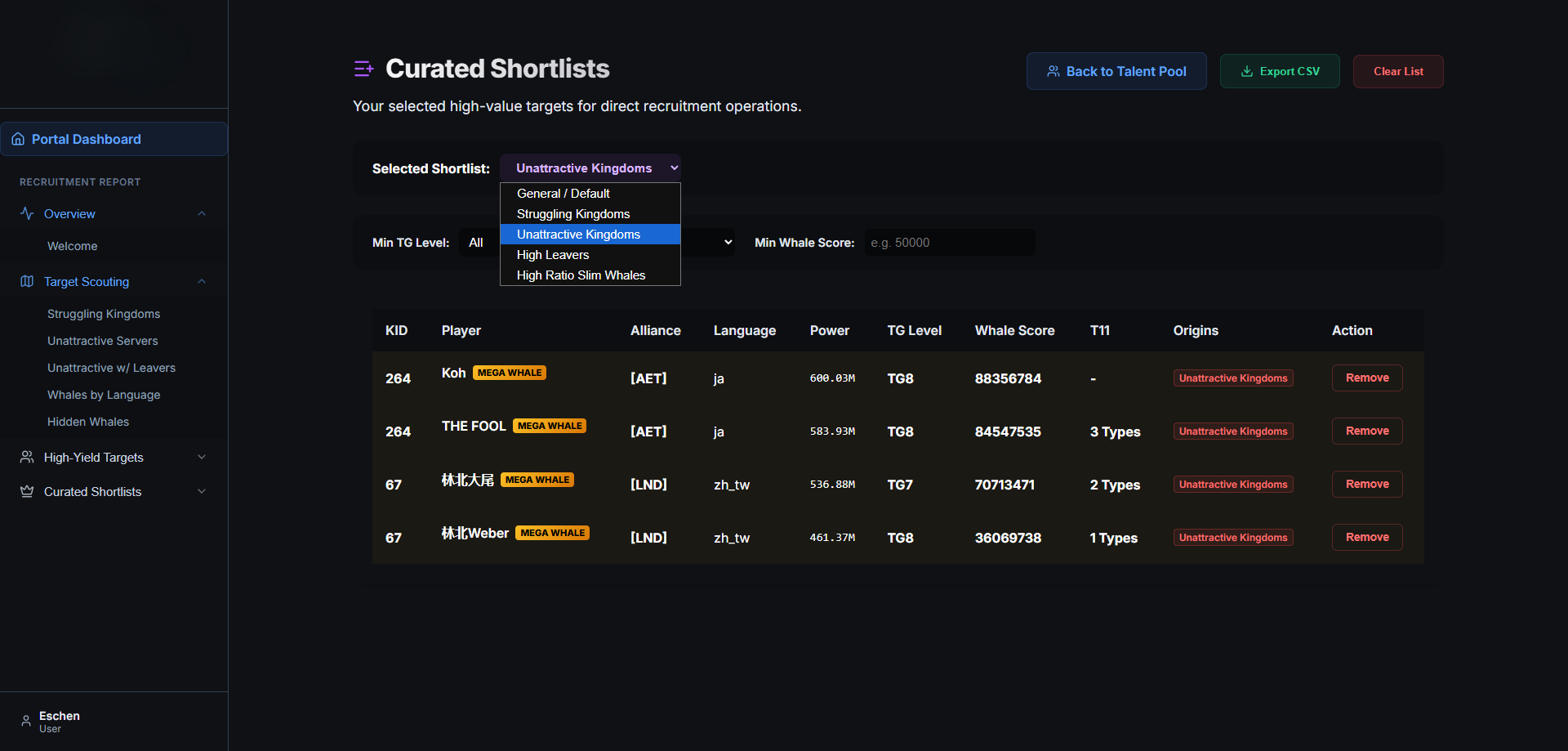Click Unattractive Kingdoms tag in 林北Weber's row

[1233, 537]
